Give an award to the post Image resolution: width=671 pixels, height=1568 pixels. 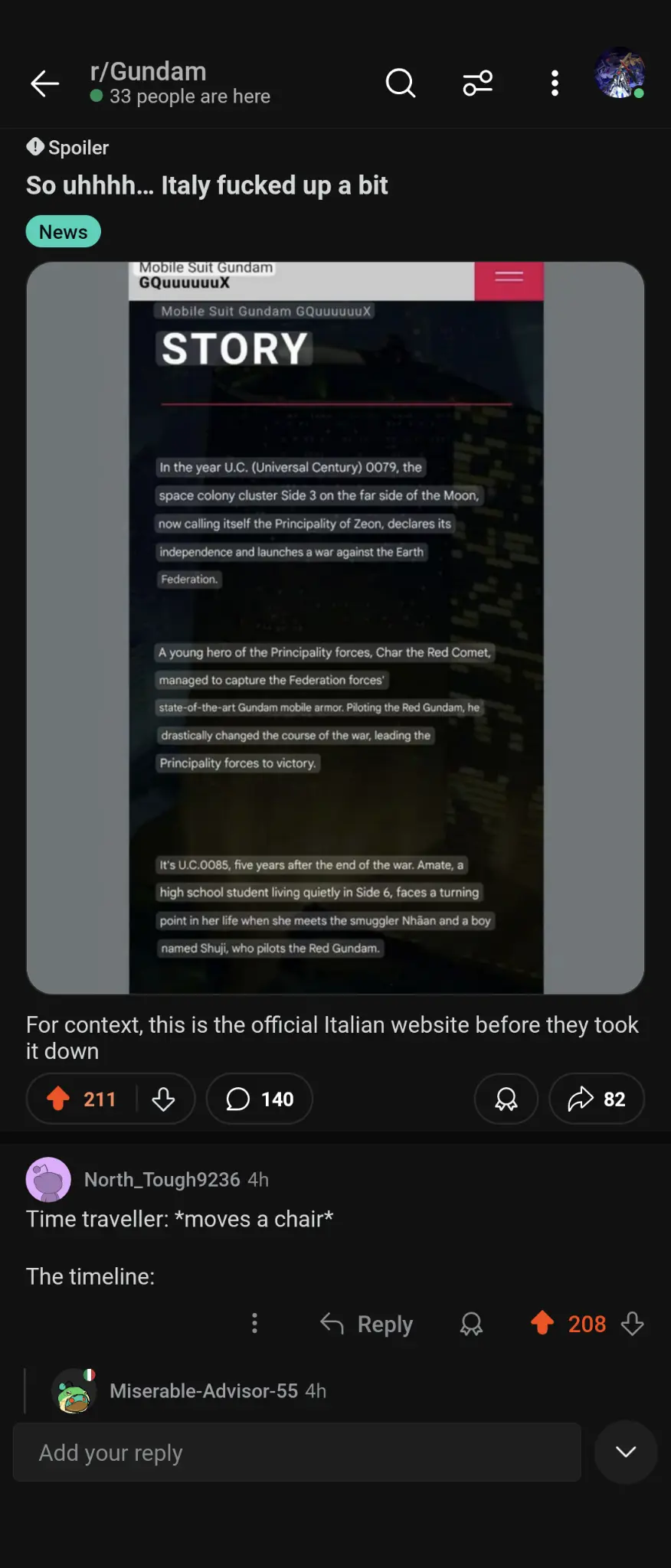click(x=506, y=1099)
